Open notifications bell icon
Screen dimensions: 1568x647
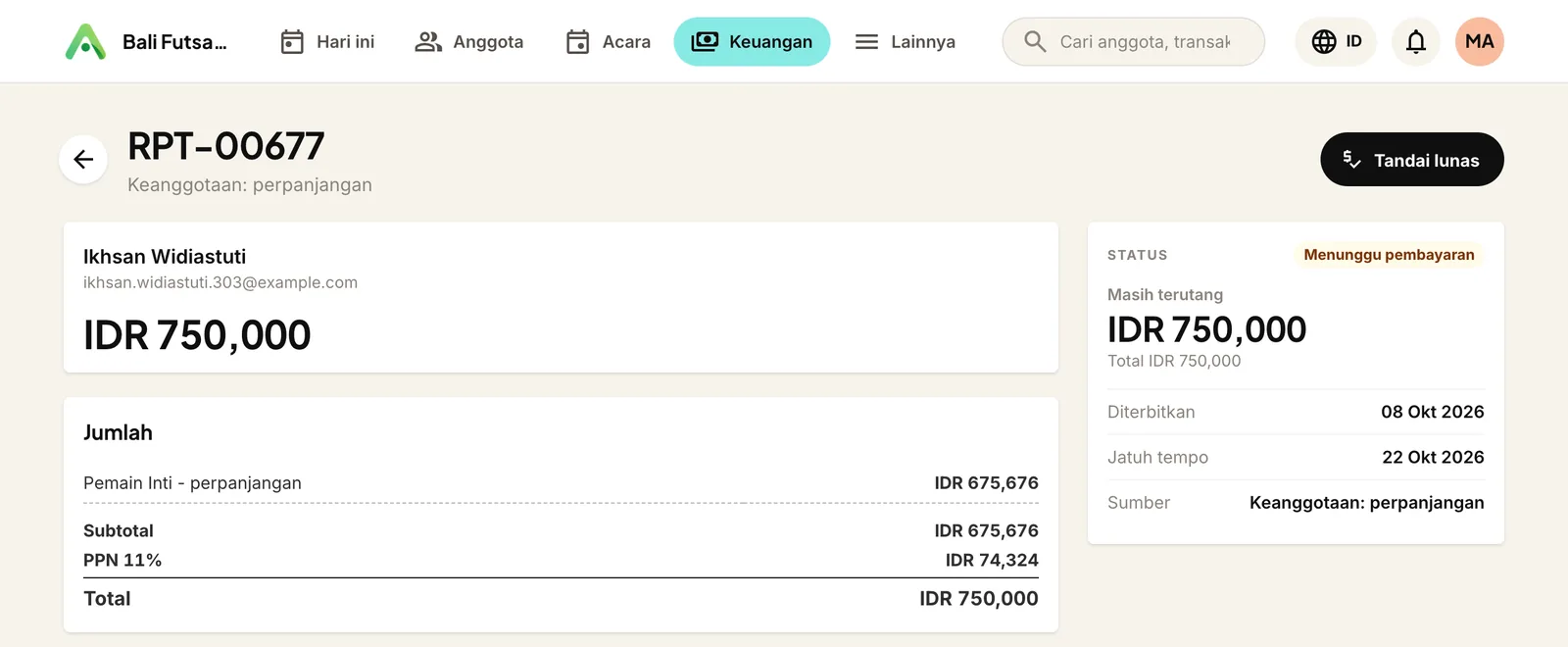coord(1416,42)
